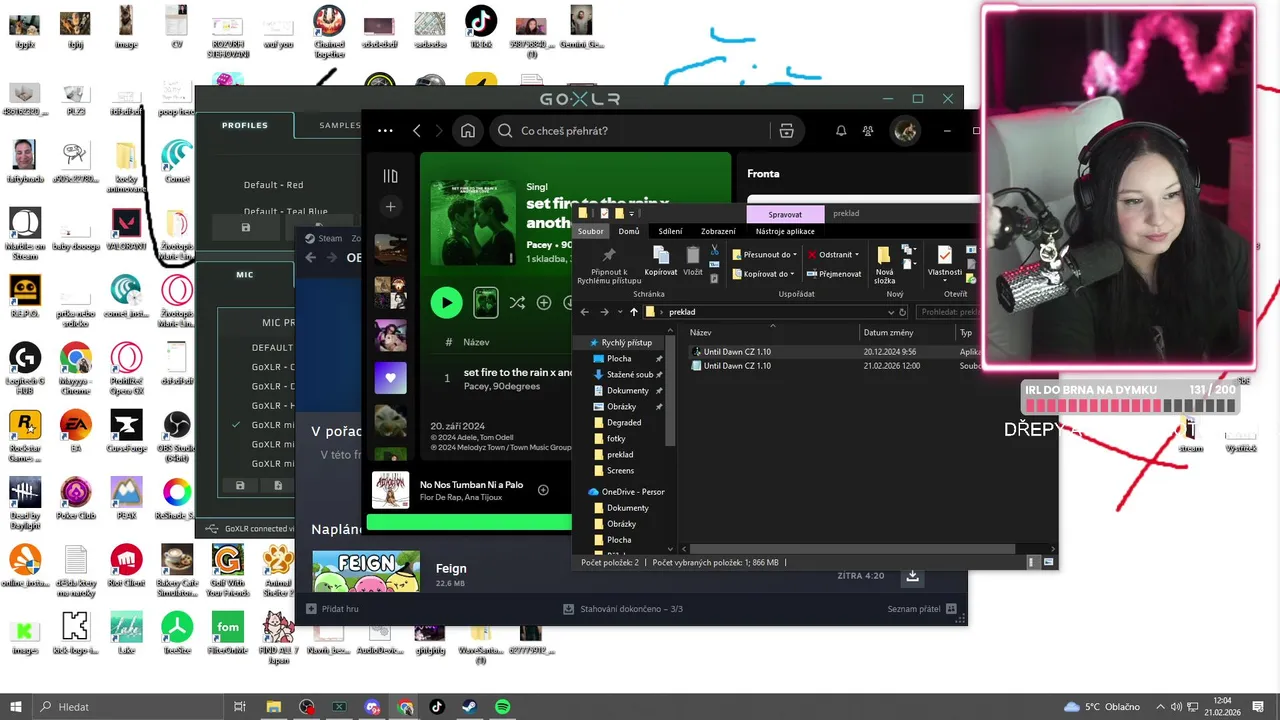Click Spotify browse icon in search bar
Screen dimensions: 1280x720
(x=787, y=131)
